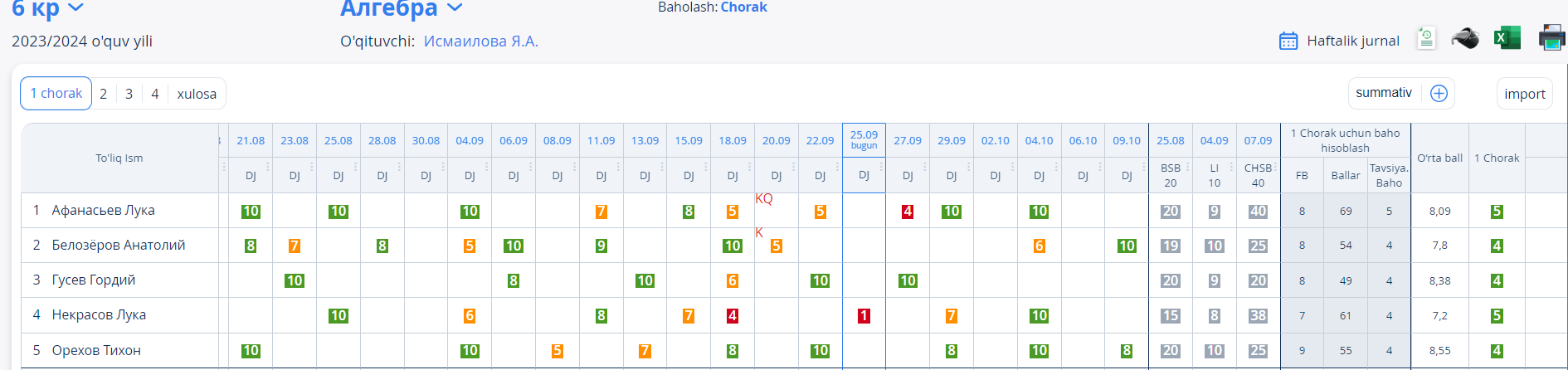
Task: Open three-dot menu of 04.10 DJ column
Action: click(1056, 167)
